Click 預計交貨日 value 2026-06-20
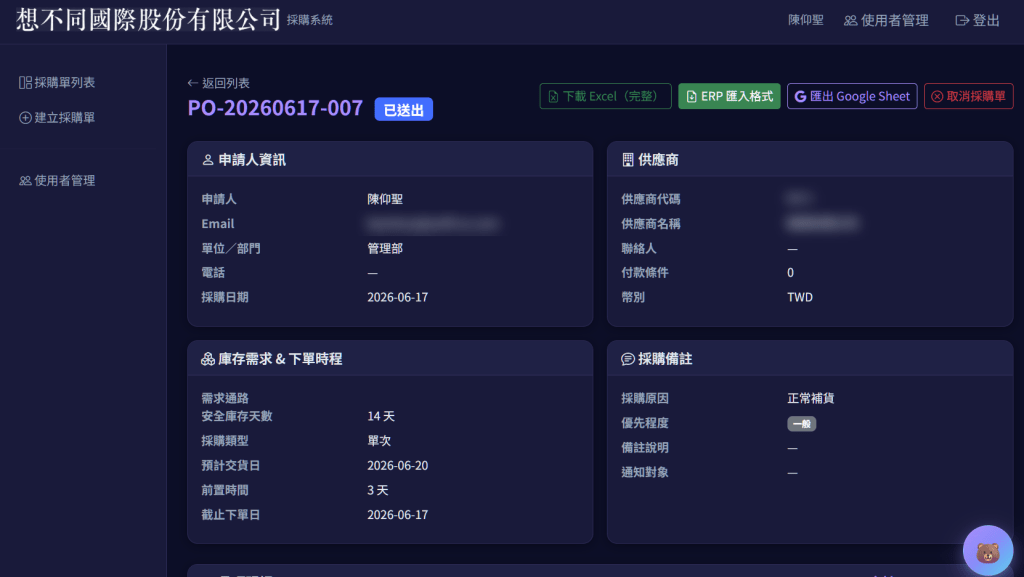Screen dimensions: 1024x577 pyautogui.click(x=398, y=465)
